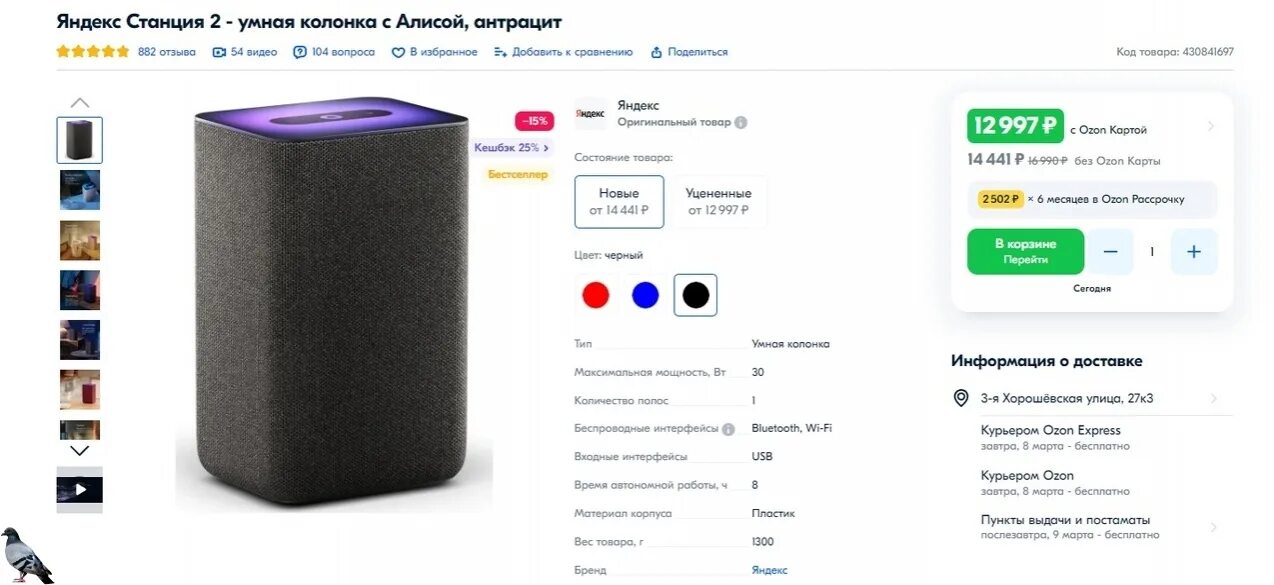Click the info icon next to Оригинальный товар
This screenshot has width=1274, height=585.
coord(741,122)
